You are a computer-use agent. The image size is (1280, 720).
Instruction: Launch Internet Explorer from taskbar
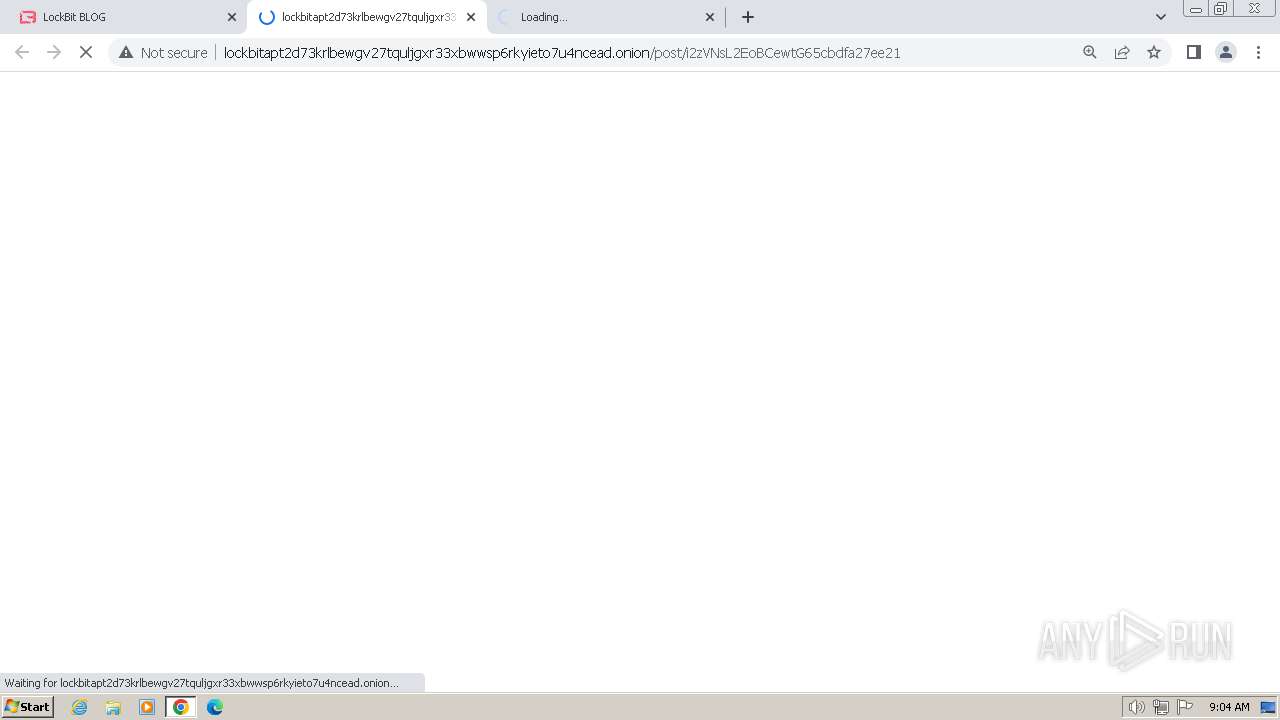click(80, 707)
